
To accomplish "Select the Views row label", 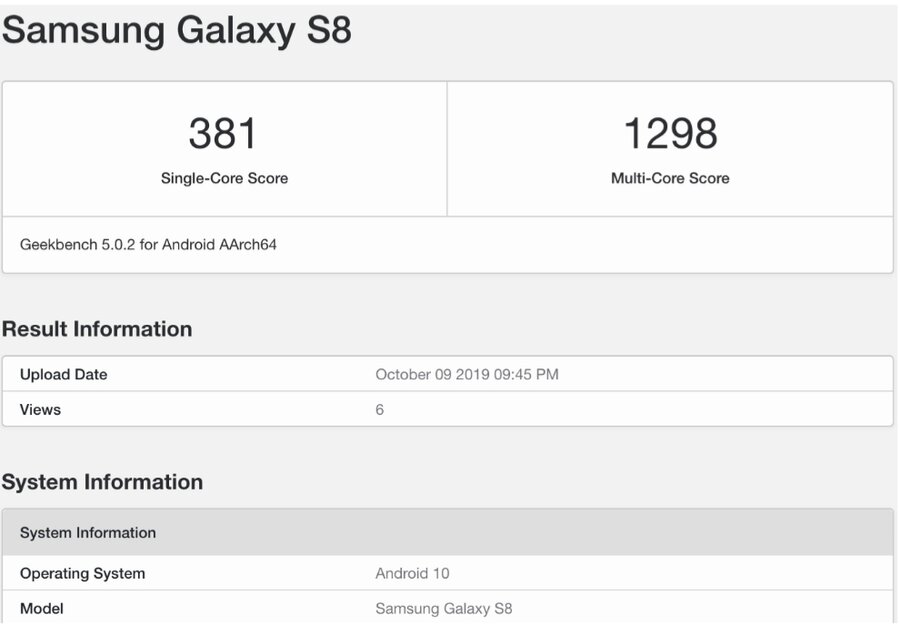I will click(40, 409).
